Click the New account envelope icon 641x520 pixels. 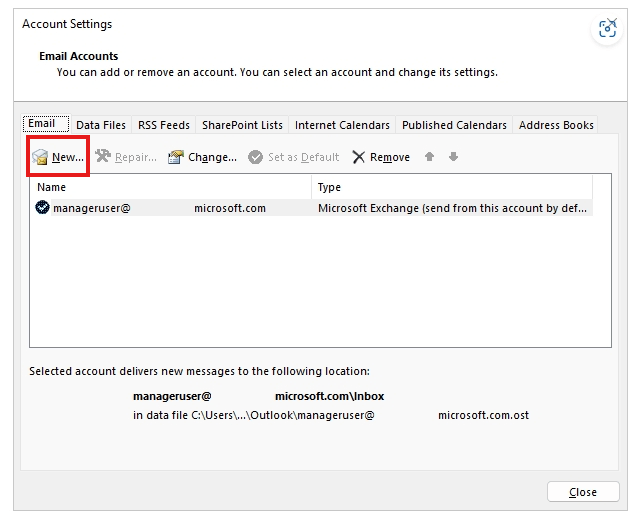[x=40, y=157]
